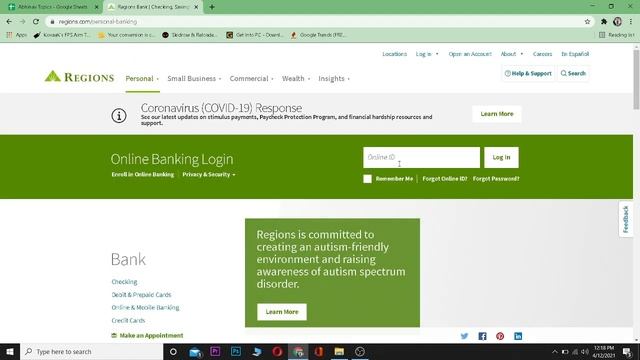Click the browser forward arrow
Screen dimensions: 640x360
pos(22,22)
